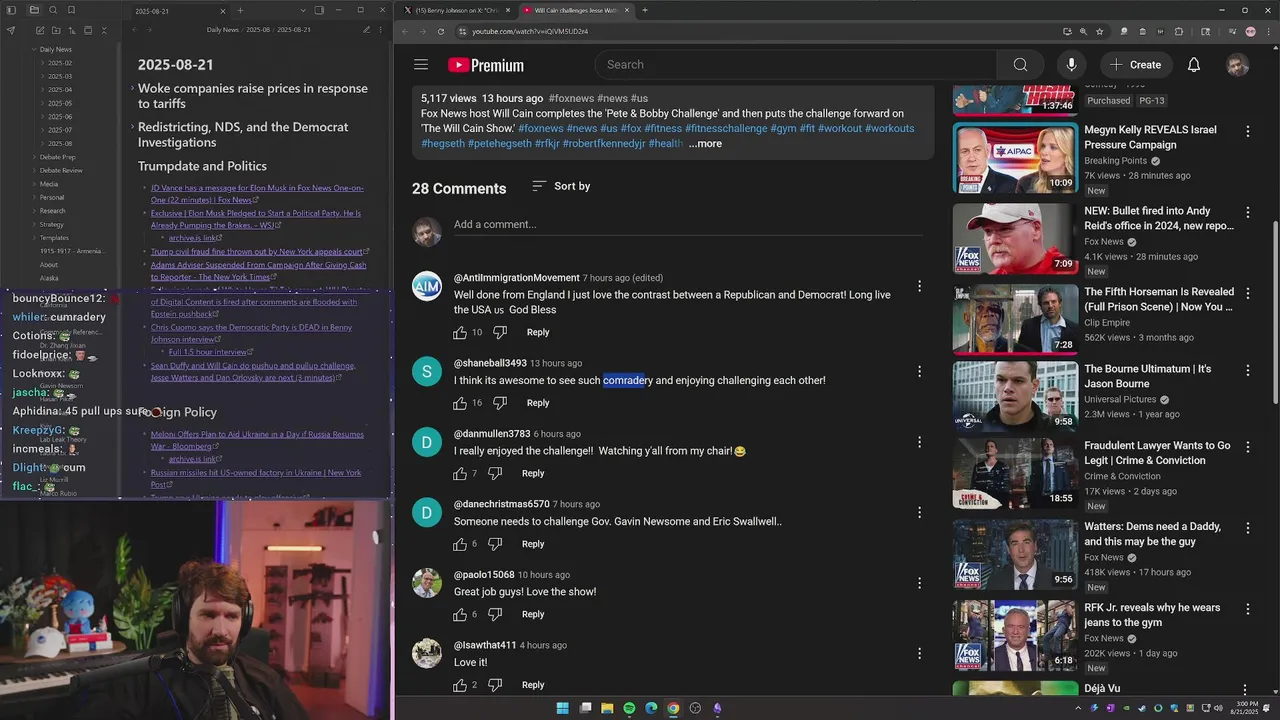Reload the Chrome page
The width and height of the screenshot is (1280, 720).
coord(440,31)
